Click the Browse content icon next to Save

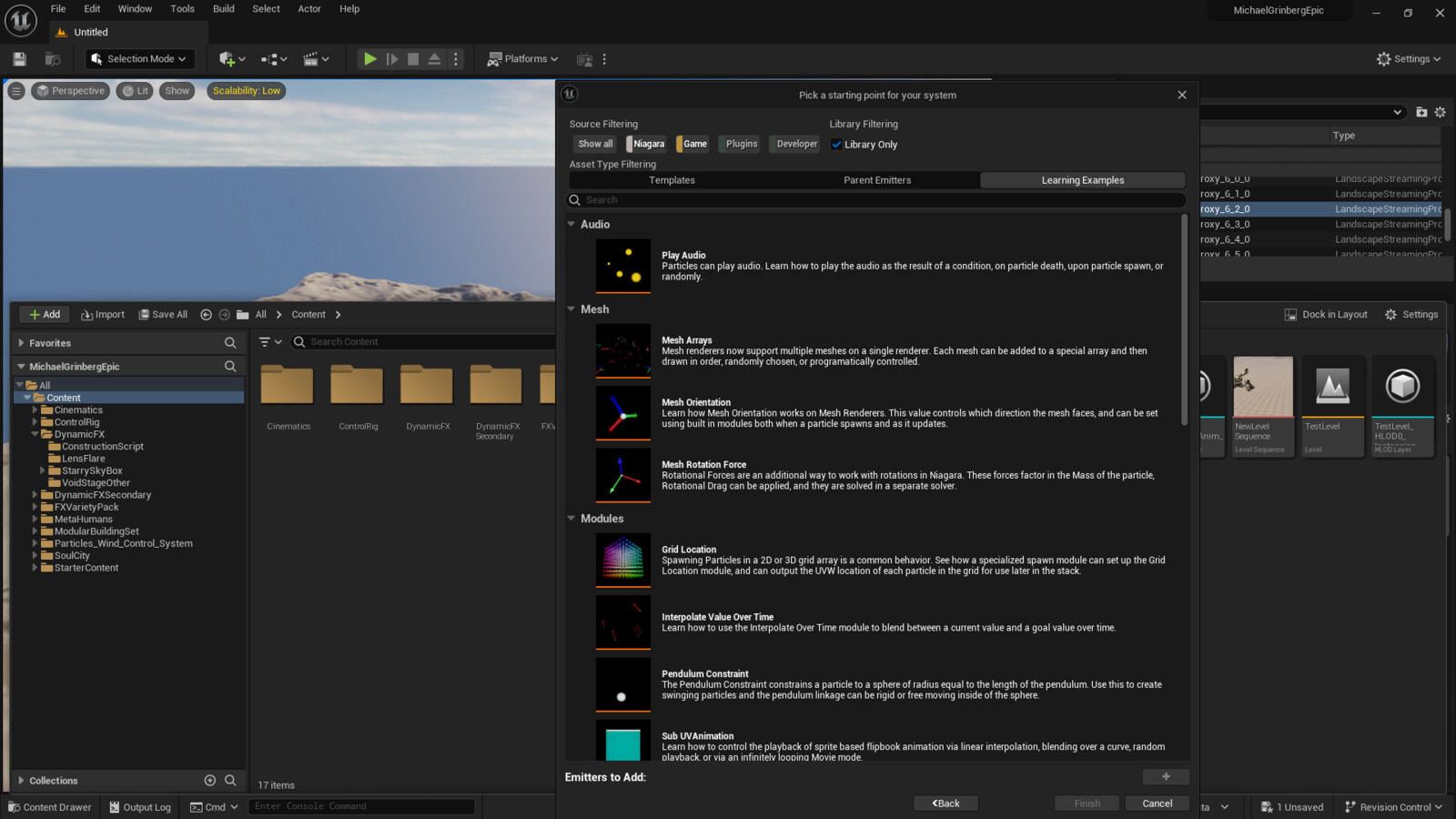(53, 59)
